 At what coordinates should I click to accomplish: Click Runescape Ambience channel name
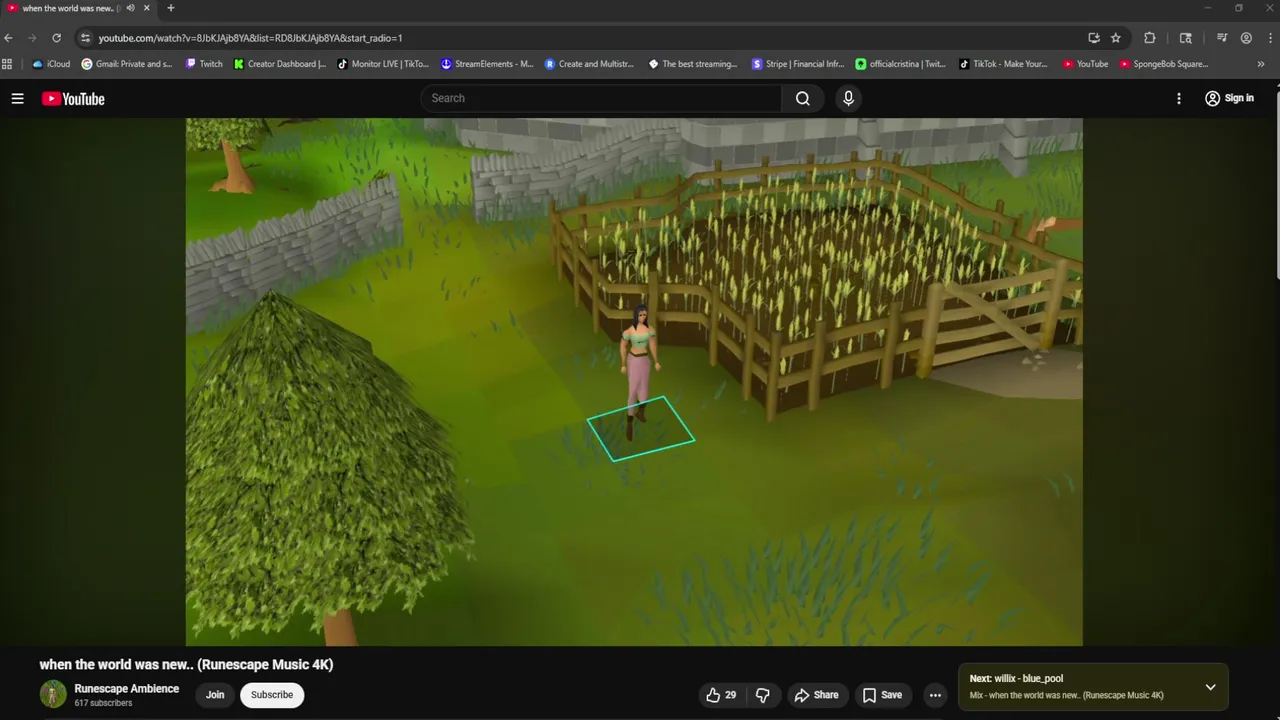127,688
